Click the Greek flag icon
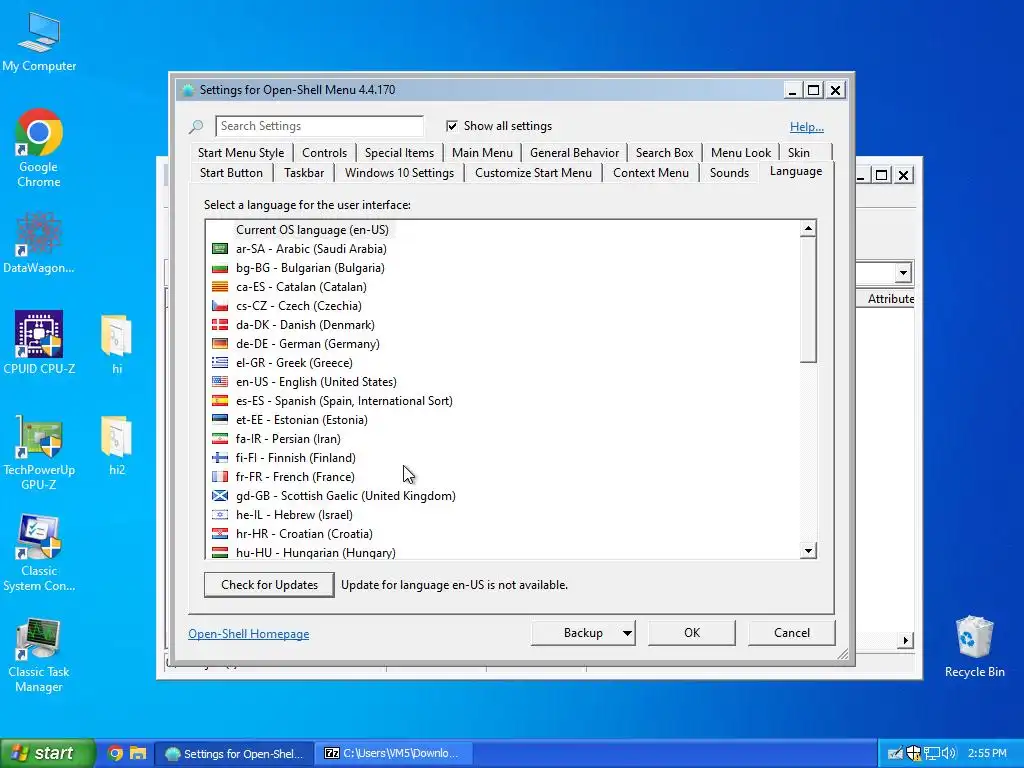The height and width of the screenshot is (768, 1024). tap(220, 362)
